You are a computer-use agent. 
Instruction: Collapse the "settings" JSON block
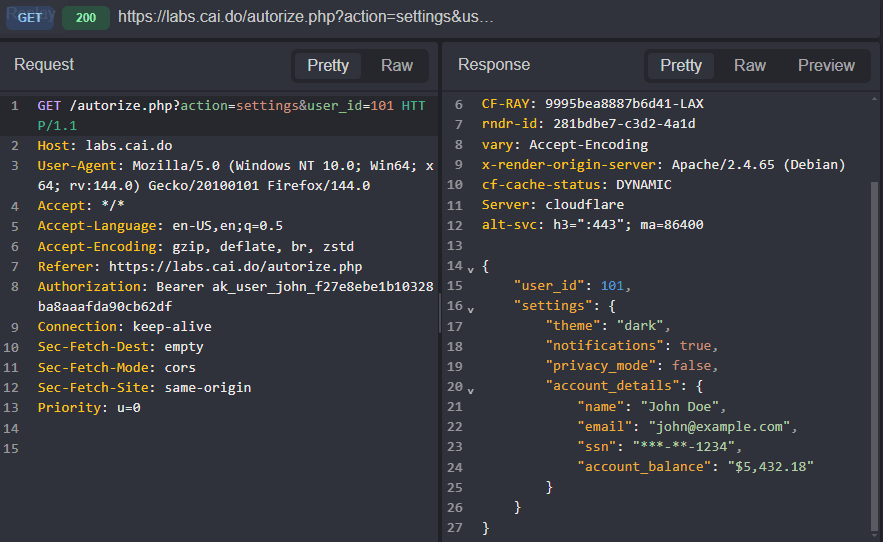click(x=471, y=307)
